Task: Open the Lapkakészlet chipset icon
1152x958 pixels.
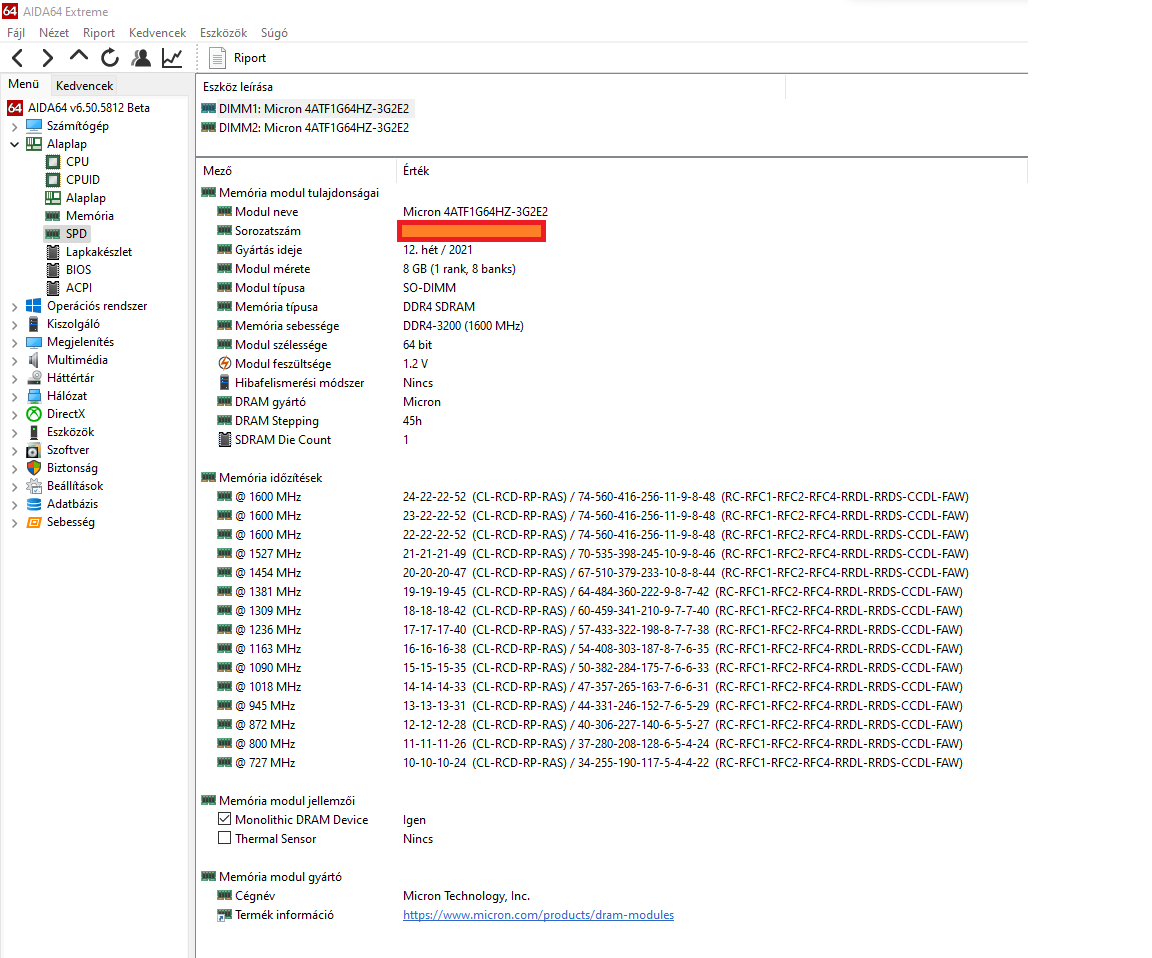Action: [x=53, y=252]
